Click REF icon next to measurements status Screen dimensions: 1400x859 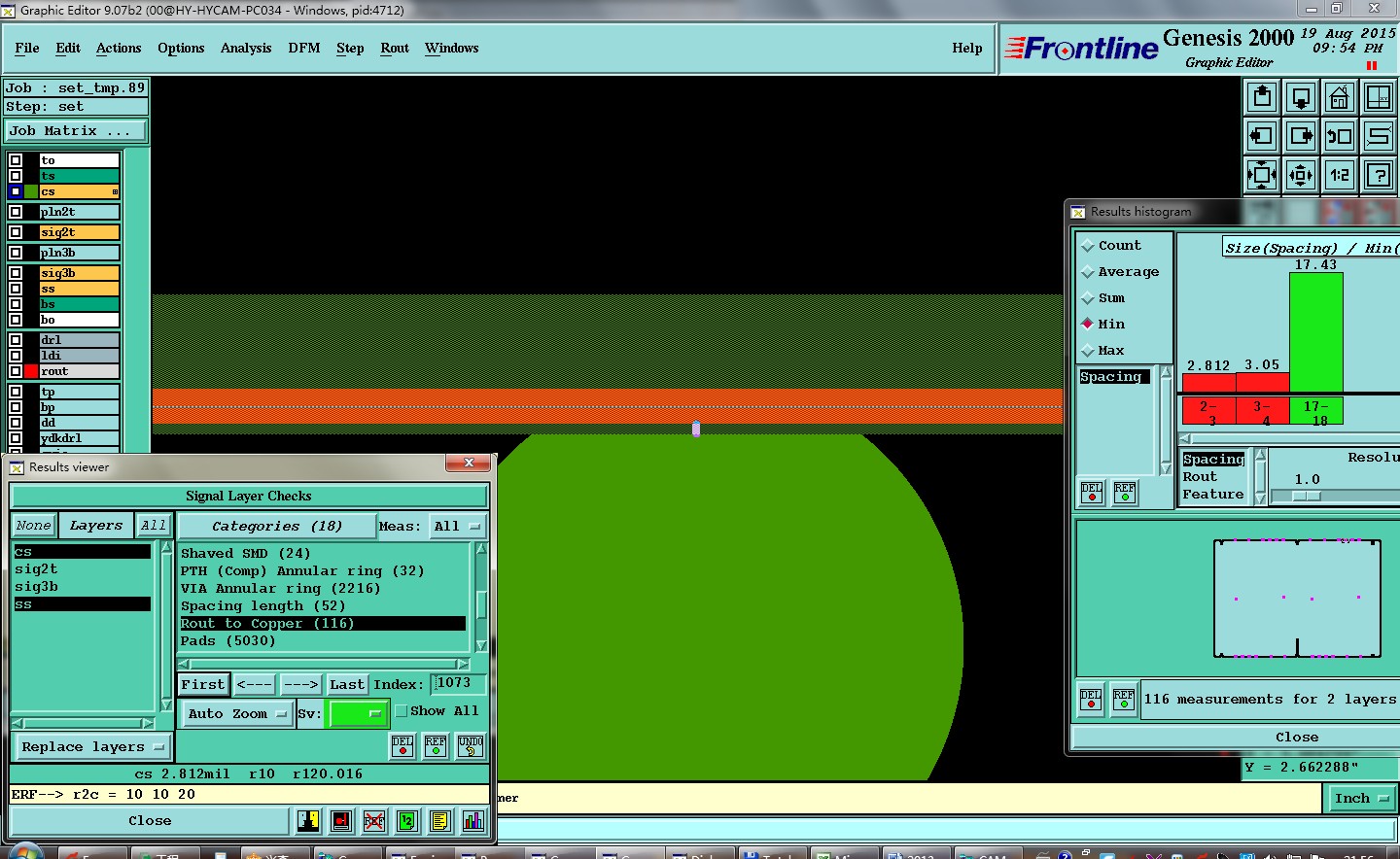(x=1124, y=700)
